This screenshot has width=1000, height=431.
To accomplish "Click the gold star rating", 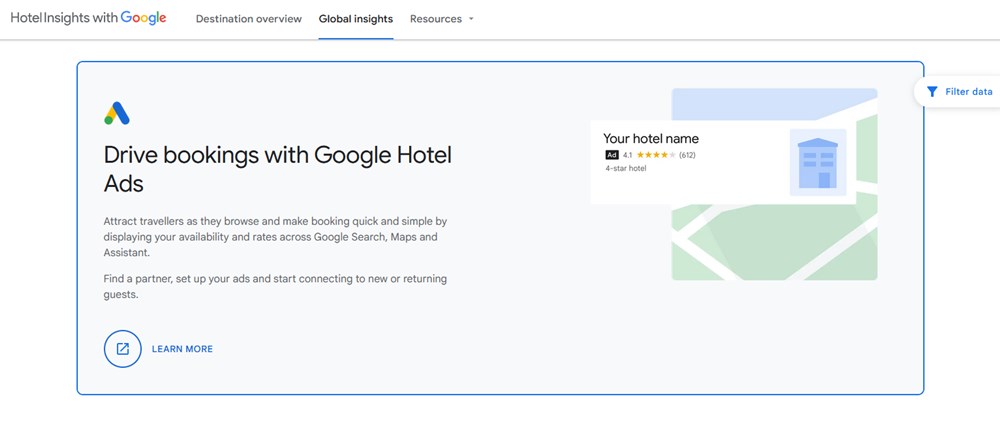I will 656,155.
